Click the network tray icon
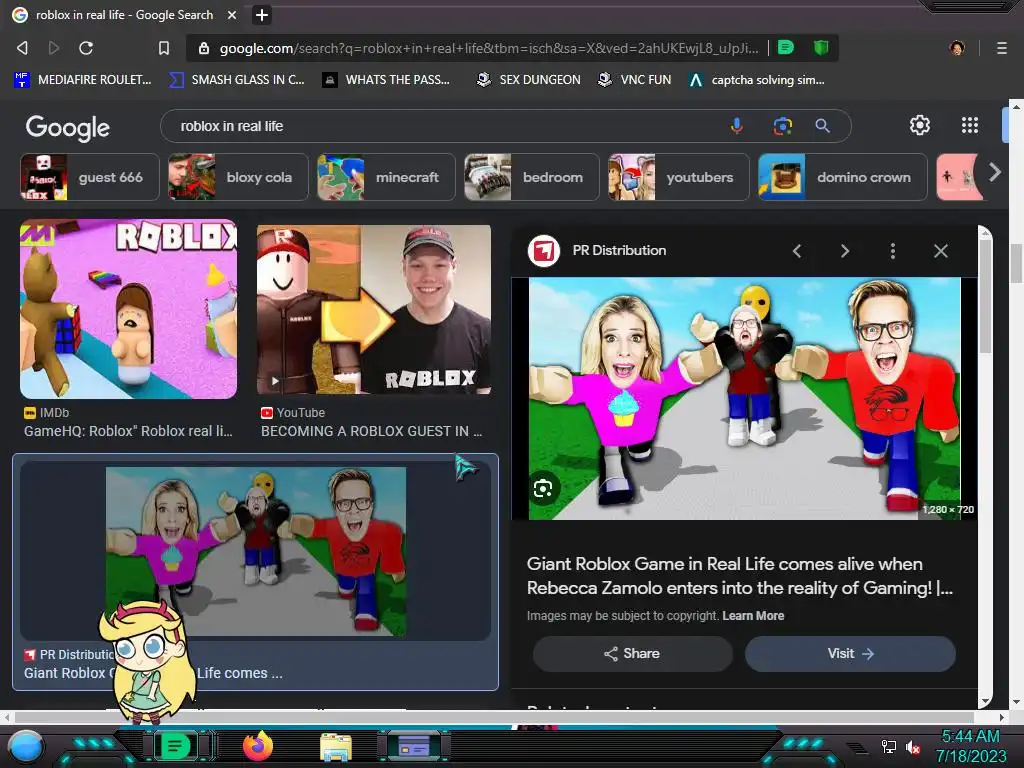Screen dimensions: 1024x768 click(888, 746)
